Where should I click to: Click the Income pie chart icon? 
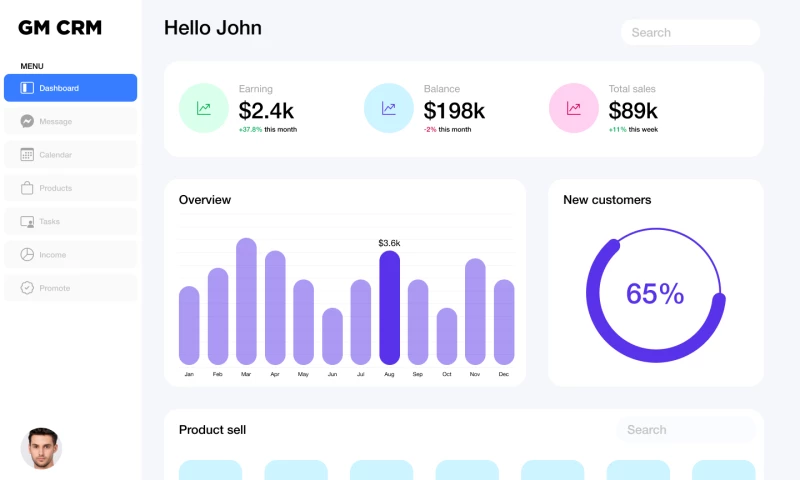(27, 255)
